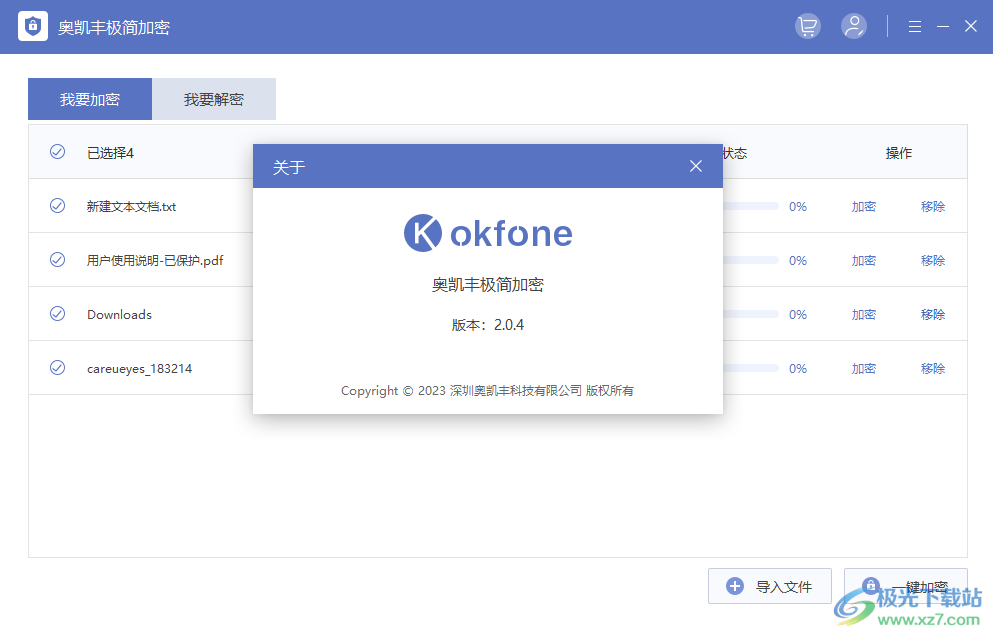The height and width of the screenshot is (636, 993).
Task: Minimize the application window
Action: [943, 27]
